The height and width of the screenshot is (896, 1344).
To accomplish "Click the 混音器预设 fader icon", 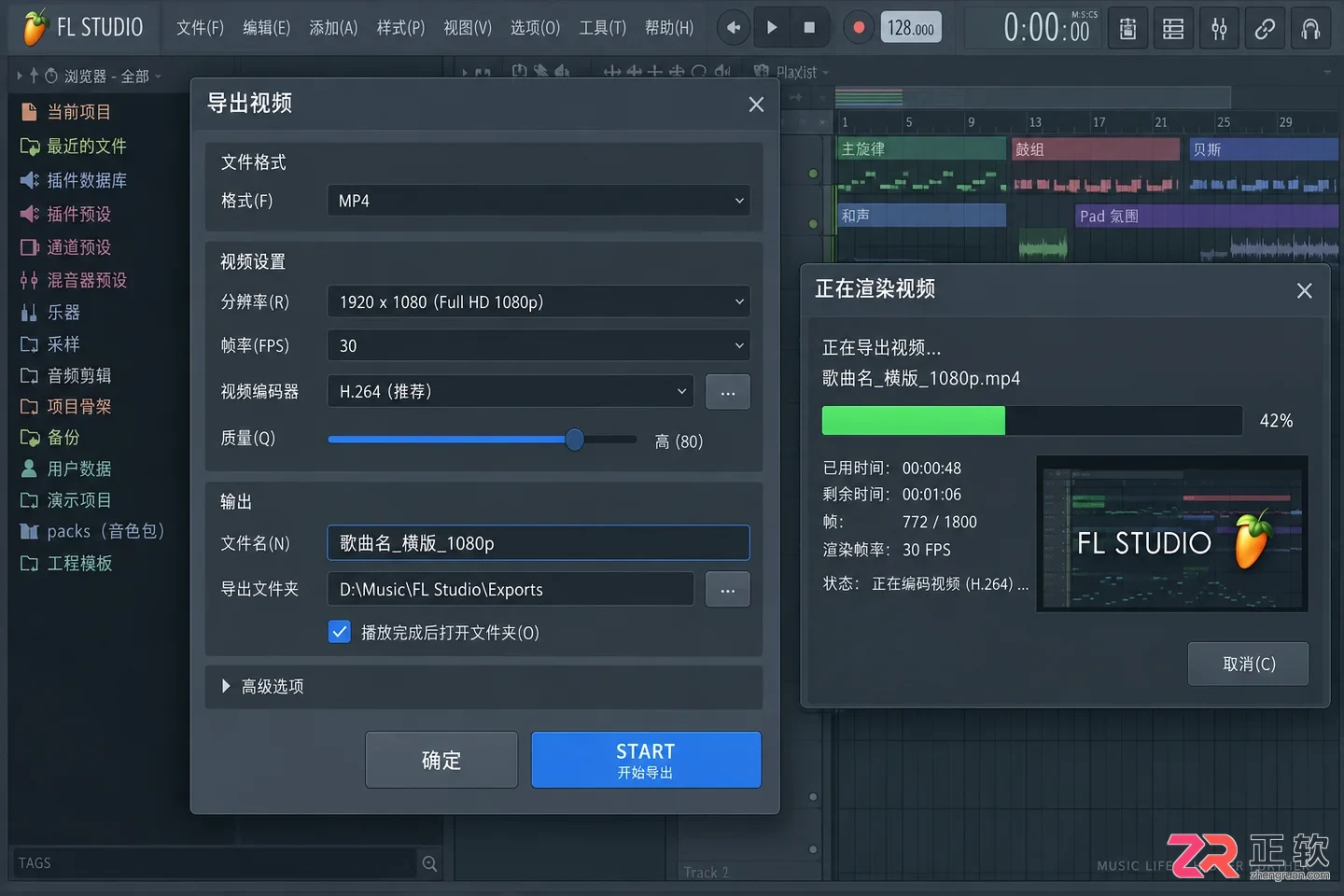I will 29,280.
